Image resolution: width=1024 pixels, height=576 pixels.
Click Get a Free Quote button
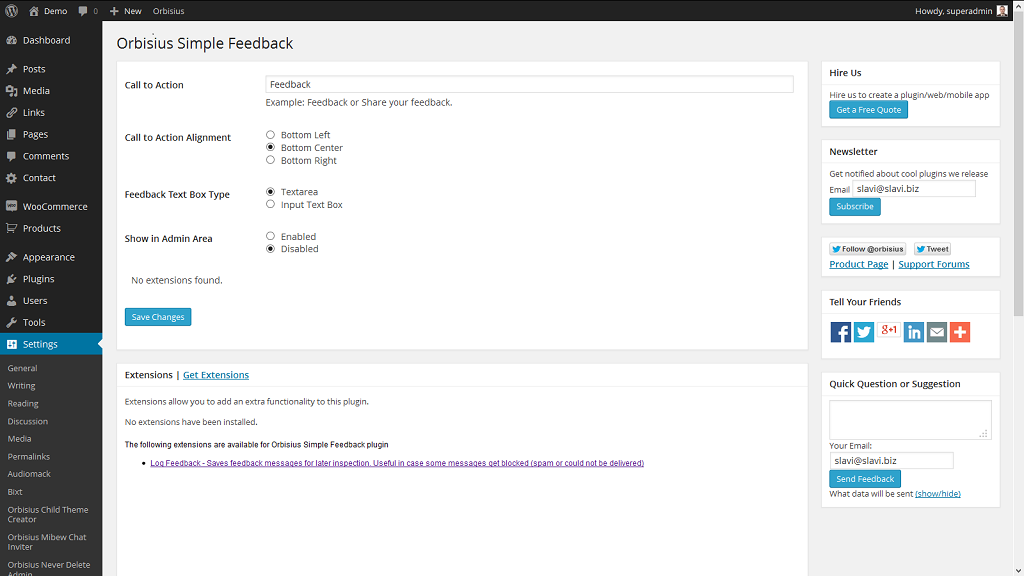tap(869, 110)
